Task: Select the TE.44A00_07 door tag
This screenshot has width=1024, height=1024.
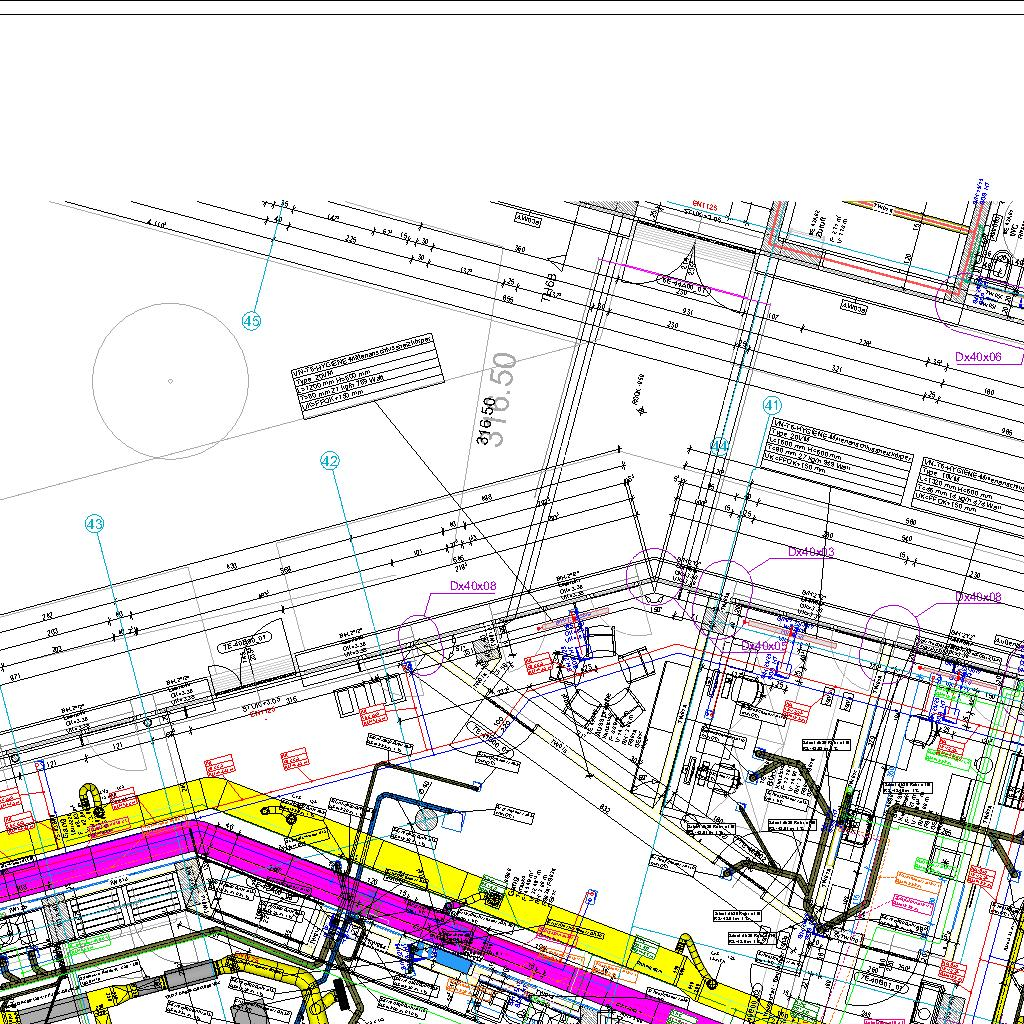Action: click(683, 284)
